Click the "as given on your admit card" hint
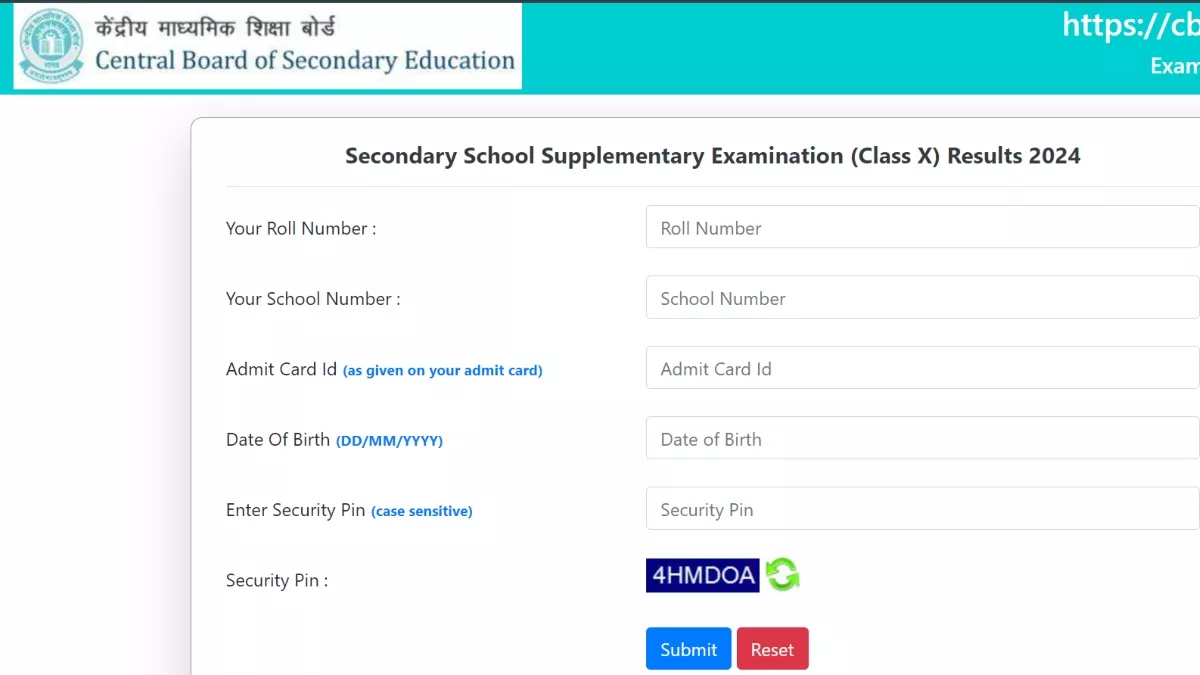 tap(442, 371)
